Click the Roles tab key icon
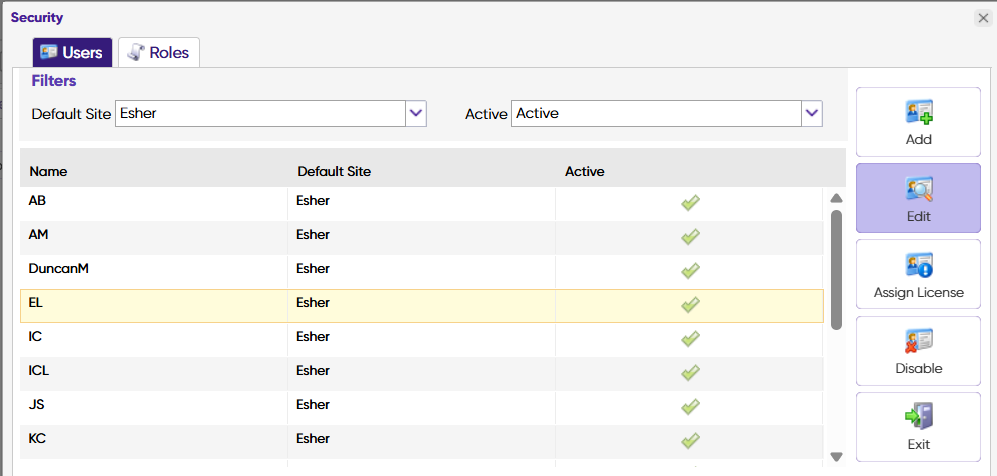This screenshot has height=476, width=997. pyautogui.click(x=136, y=52)
